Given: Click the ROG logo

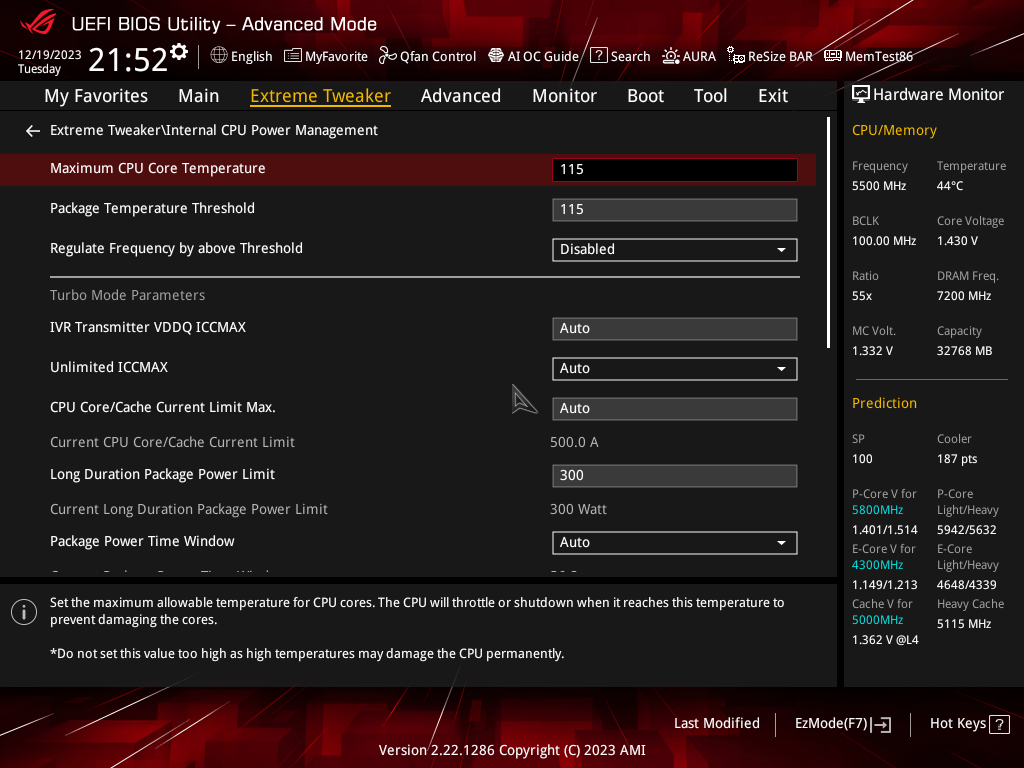Looking at the screenshot, I should 38,23.
